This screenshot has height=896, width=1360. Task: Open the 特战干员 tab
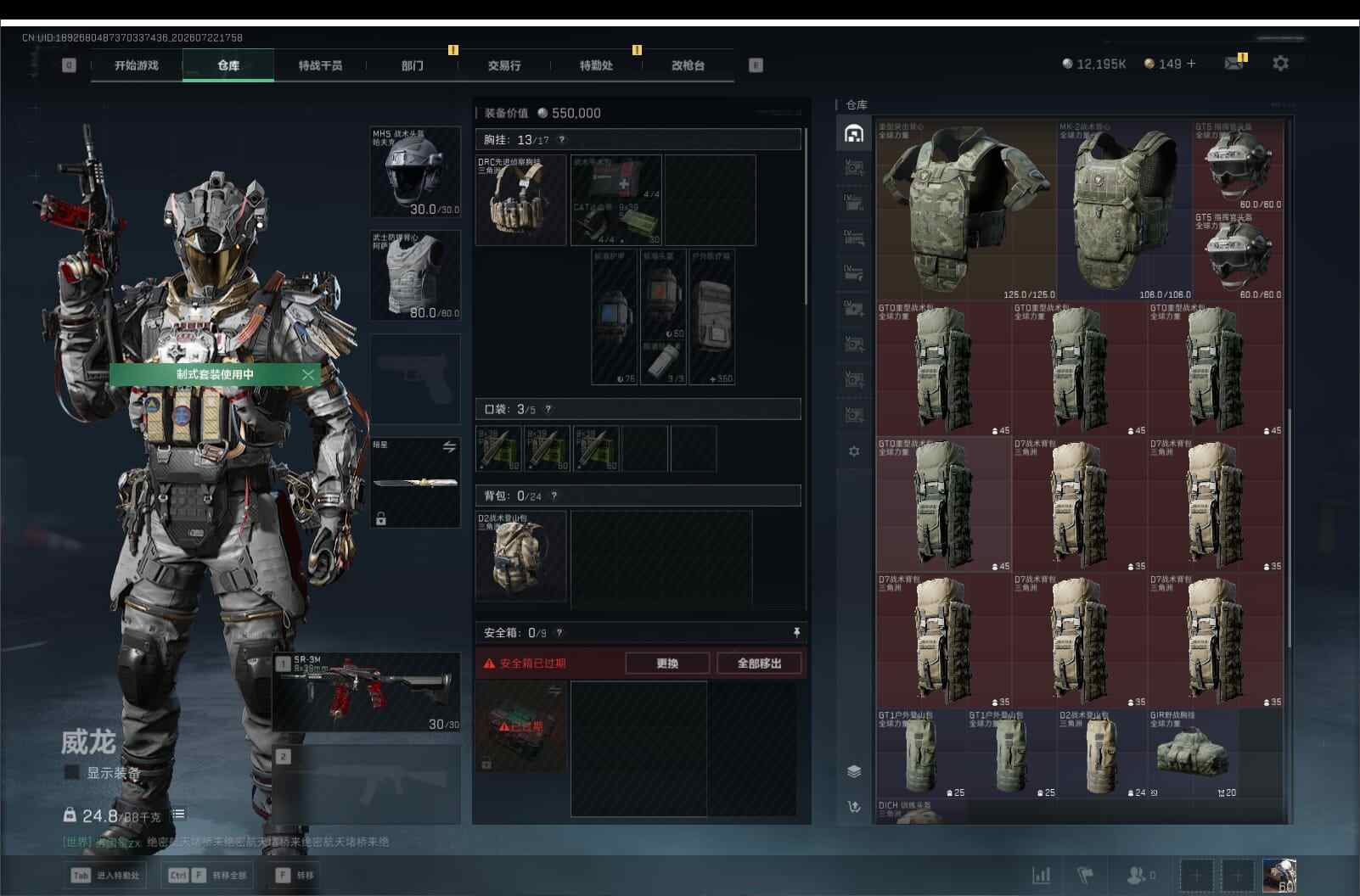320,65
